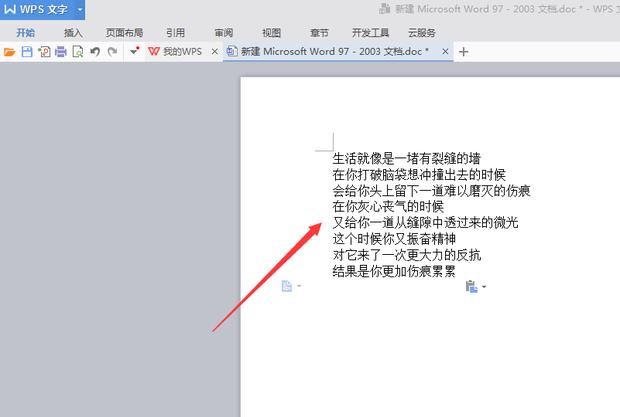Click the Print icon in the toolbar

click(61, 52)
